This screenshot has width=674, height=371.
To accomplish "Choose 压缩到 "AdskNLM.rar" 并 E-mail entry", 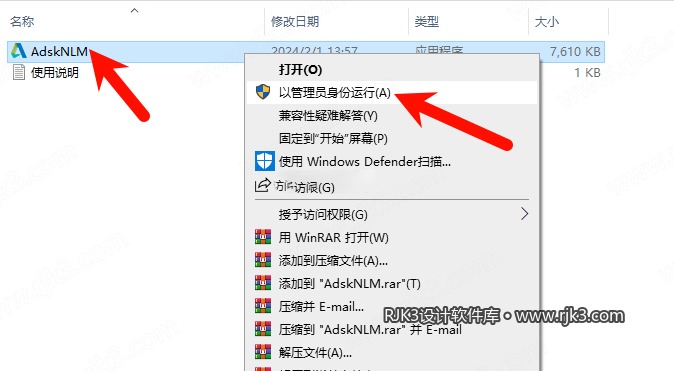I will (x=392, y=329).
